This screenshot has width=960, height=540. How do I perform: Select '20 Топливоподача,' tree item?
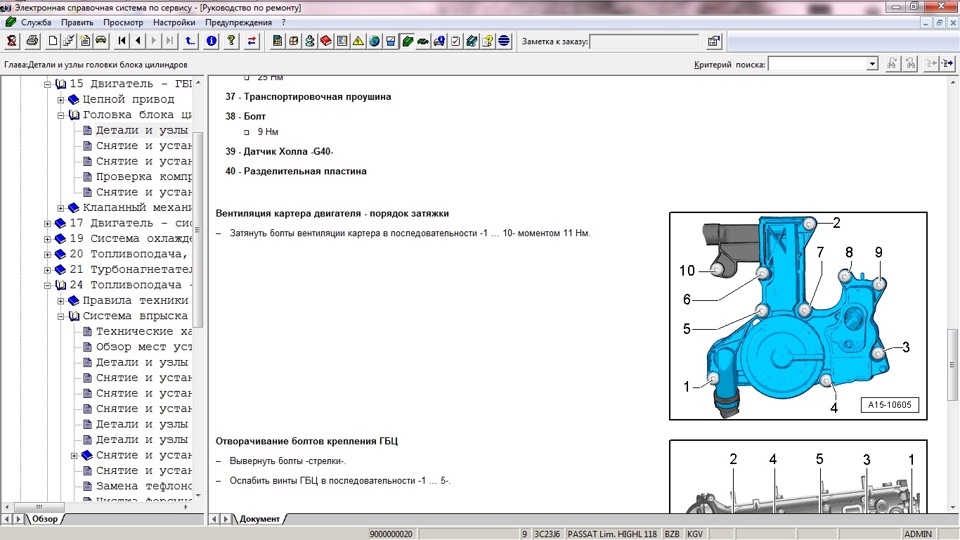click(x=128, y=254)
